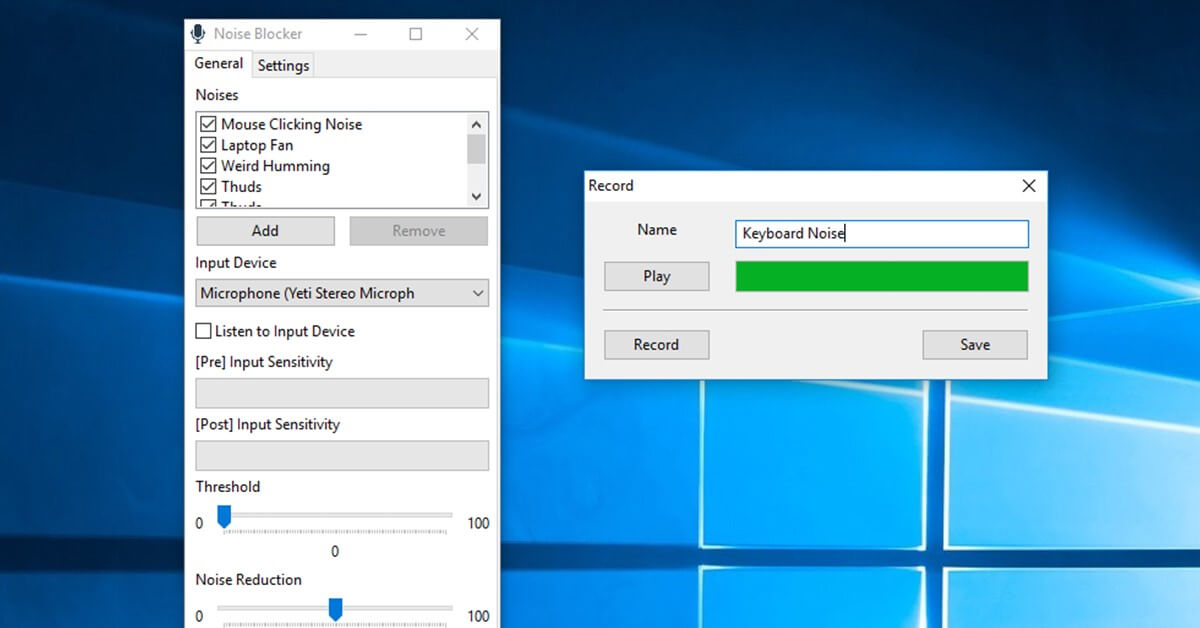The image size is (1200, 628).
Task: Toggle the Laptop Fan noise checkbox
Action: [208, 145]
